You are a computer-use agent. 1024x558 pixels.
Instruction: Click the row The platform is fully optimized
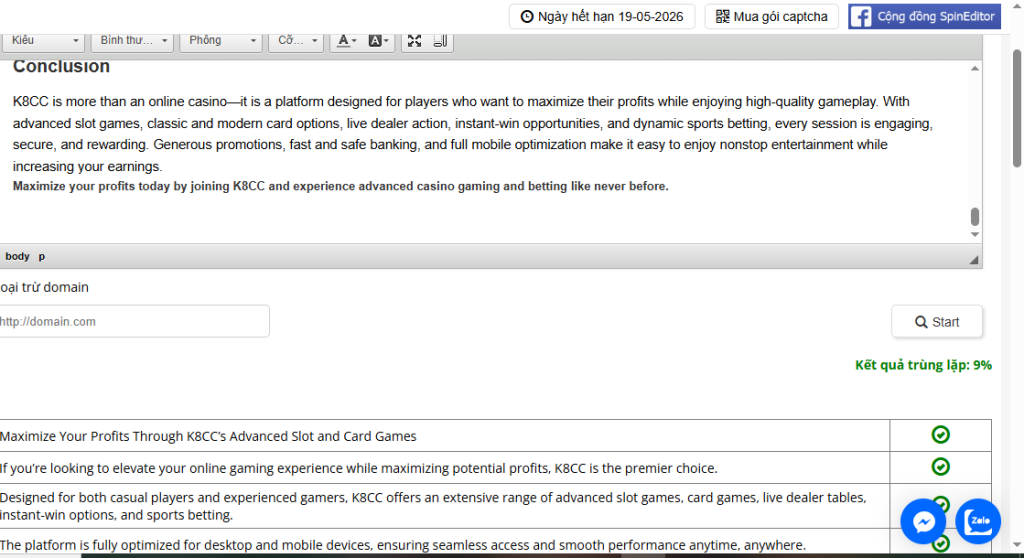(x=444, y=544)
